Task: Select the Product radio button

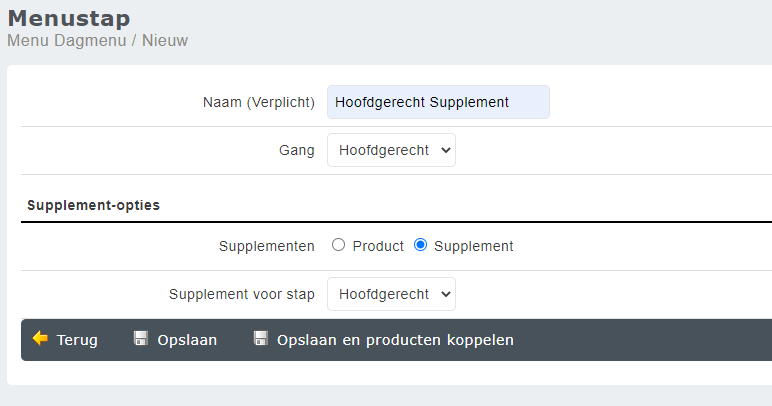Action: (x=338, y=245)
